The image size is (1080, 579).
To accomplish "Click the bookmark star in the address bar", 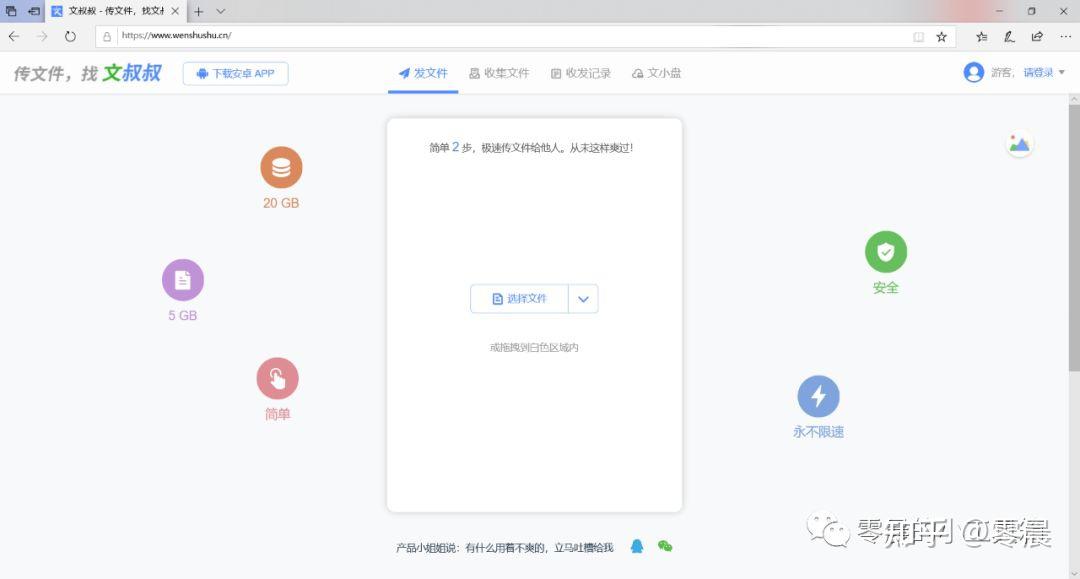I will point(941,36).
